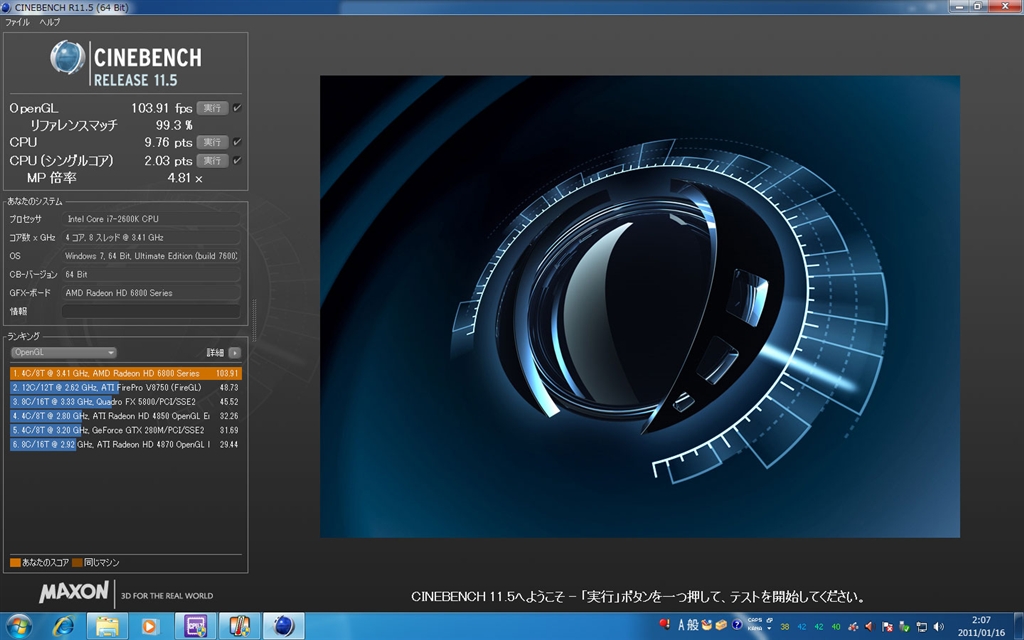Viewport: 1024px width, 640px height.
Task: Click the Intel Core i7-2600K CPU processor field
Action: 151,219
